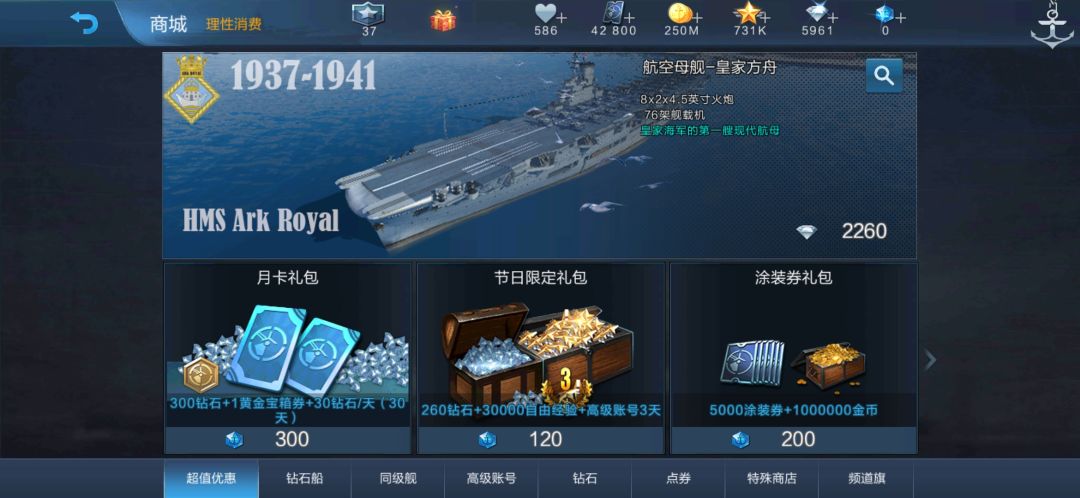Buy 涂装券礼包 for 200 gems
Screen dimensions: 1080x498
(793, 439)
